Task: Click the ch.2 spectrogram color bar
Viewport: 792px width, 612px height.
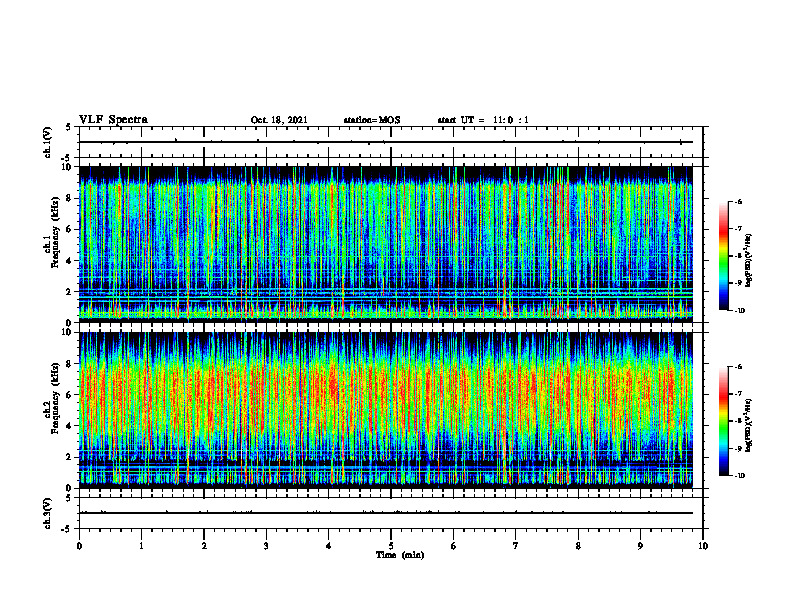Action: 723,421
